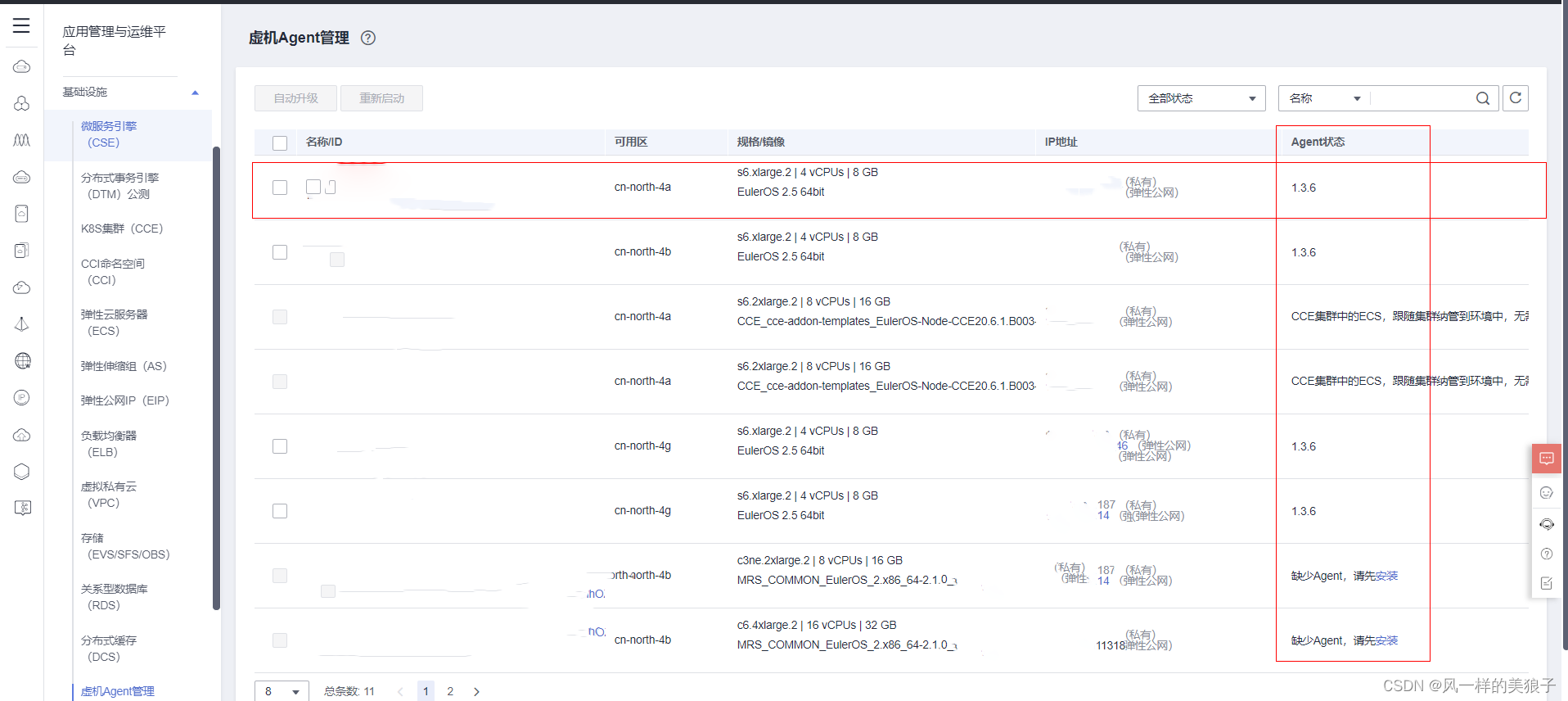This screenshot has height=701, width=1568.
Task: Click the sidebar vertical scrollbar
Action: coord(216,378)
